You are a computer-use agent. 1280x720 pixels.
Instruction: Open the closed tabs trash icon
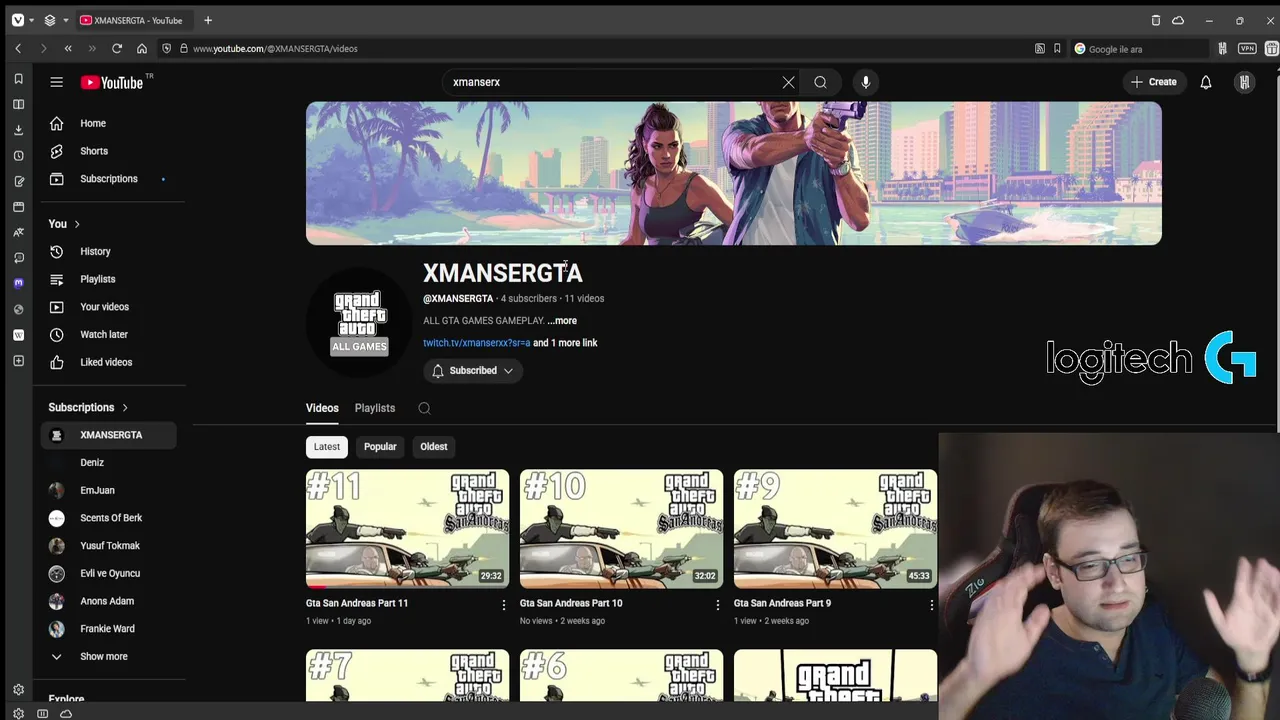coord(1156,20)
